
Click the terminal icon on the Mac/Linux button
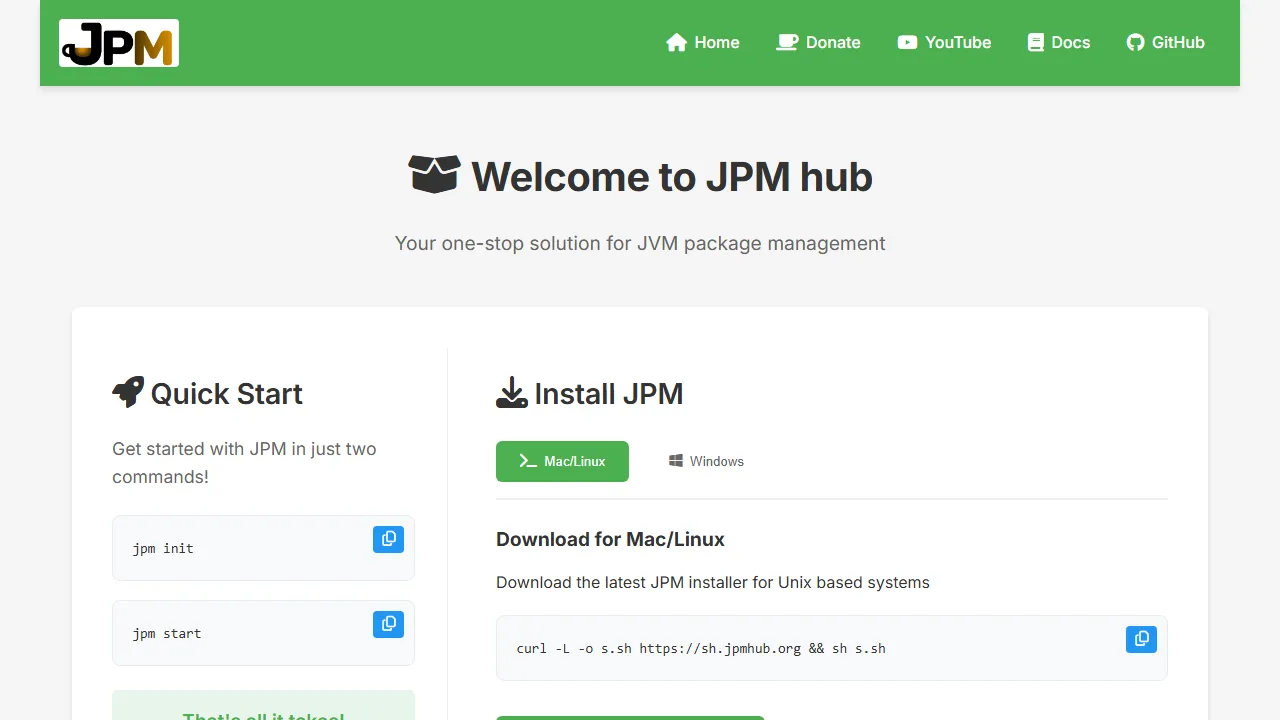526,461
